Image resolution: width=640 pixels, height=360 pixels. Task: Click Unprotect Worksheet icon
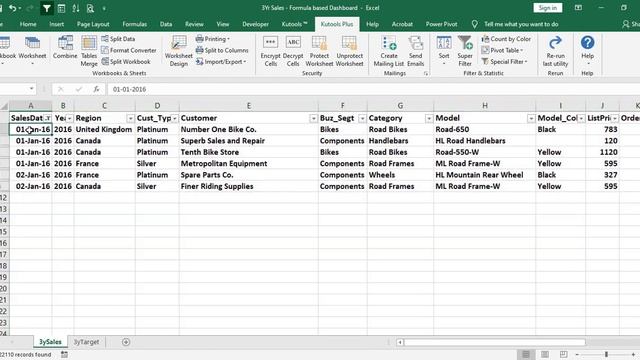coord(349,51)
